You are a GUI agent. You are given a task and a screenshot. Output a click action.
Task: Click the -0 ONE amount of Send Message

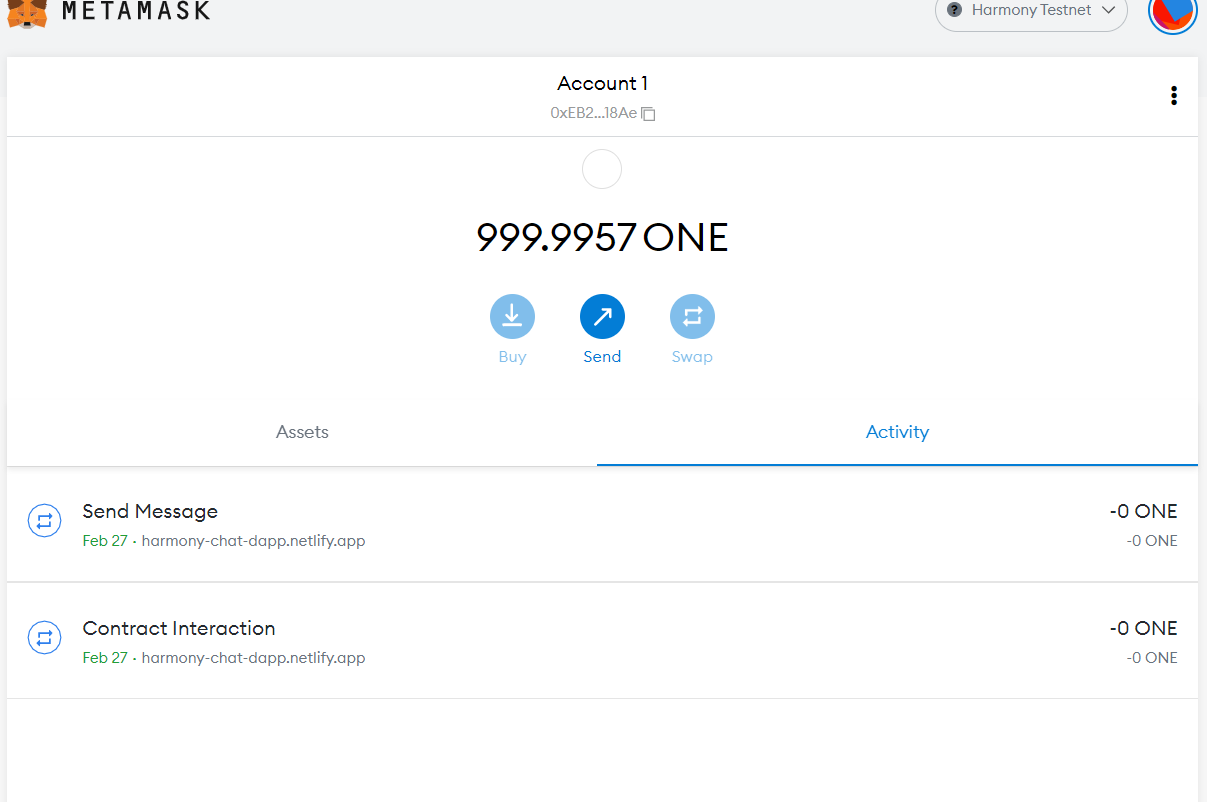(1143, 511)
